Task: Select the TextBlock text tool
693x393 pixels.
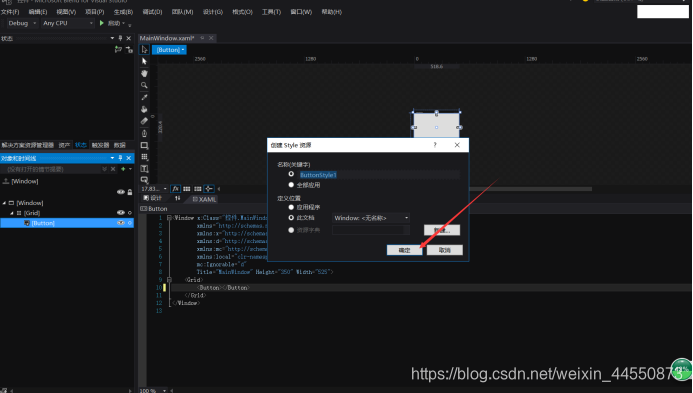Action: click(x=144, y=168)
